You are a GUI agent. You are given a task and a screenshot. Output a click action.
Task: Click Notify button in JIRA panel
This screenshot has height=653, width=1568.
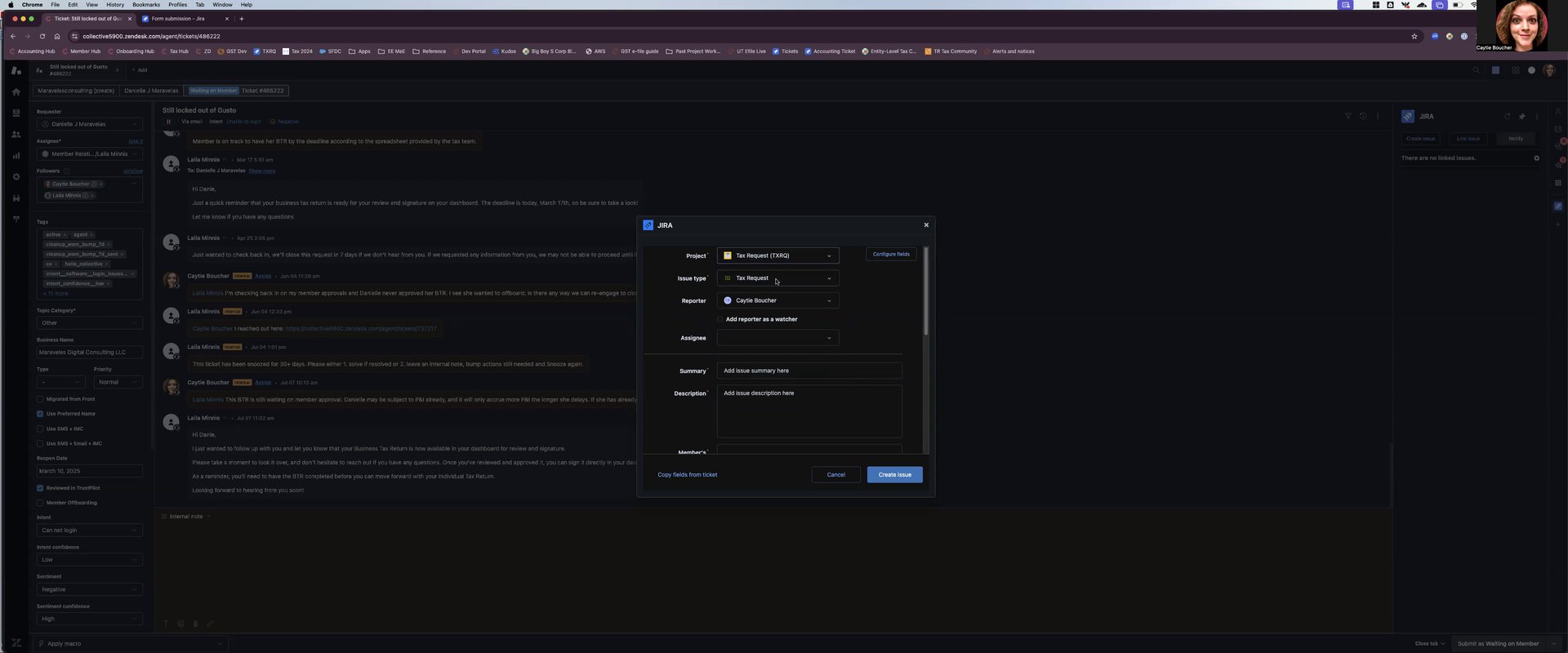(x=1516, y=139)
